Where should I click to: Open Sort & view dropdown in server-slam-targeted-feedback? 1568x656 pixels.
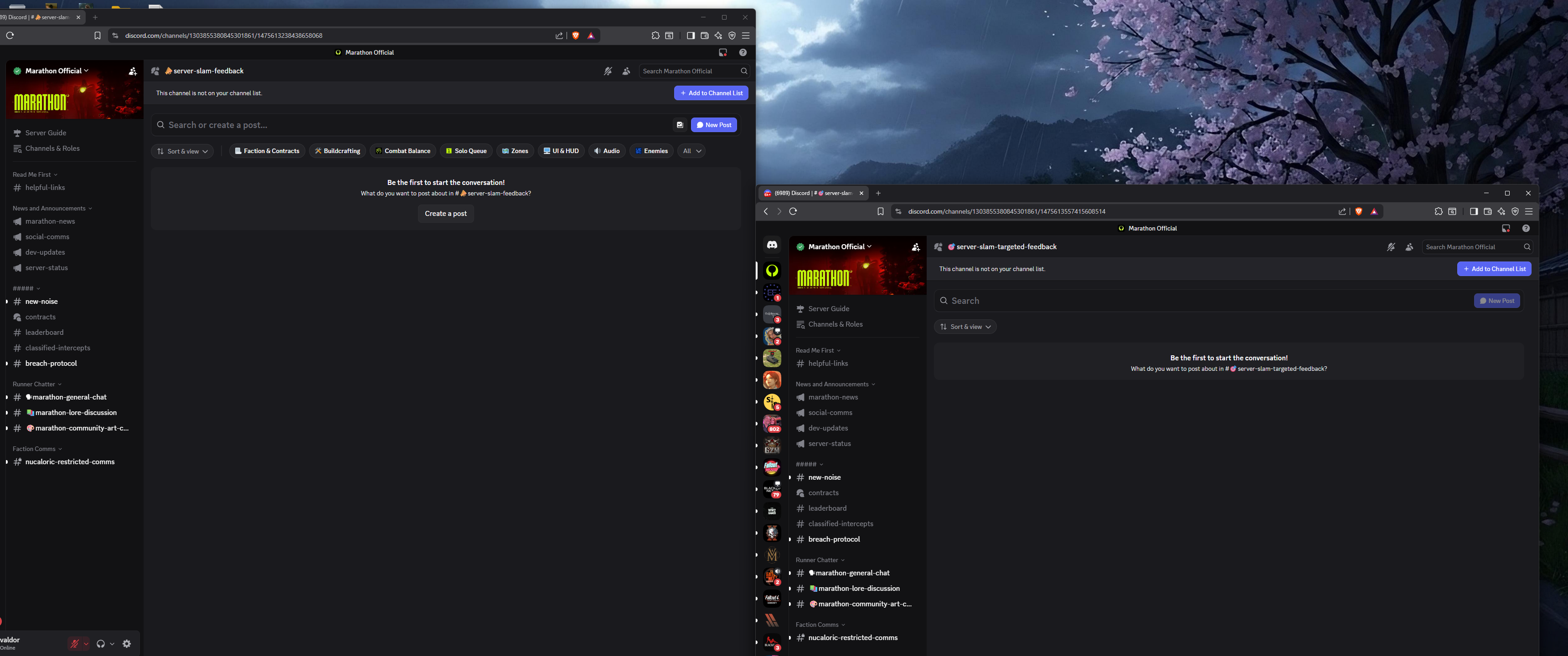965,327
